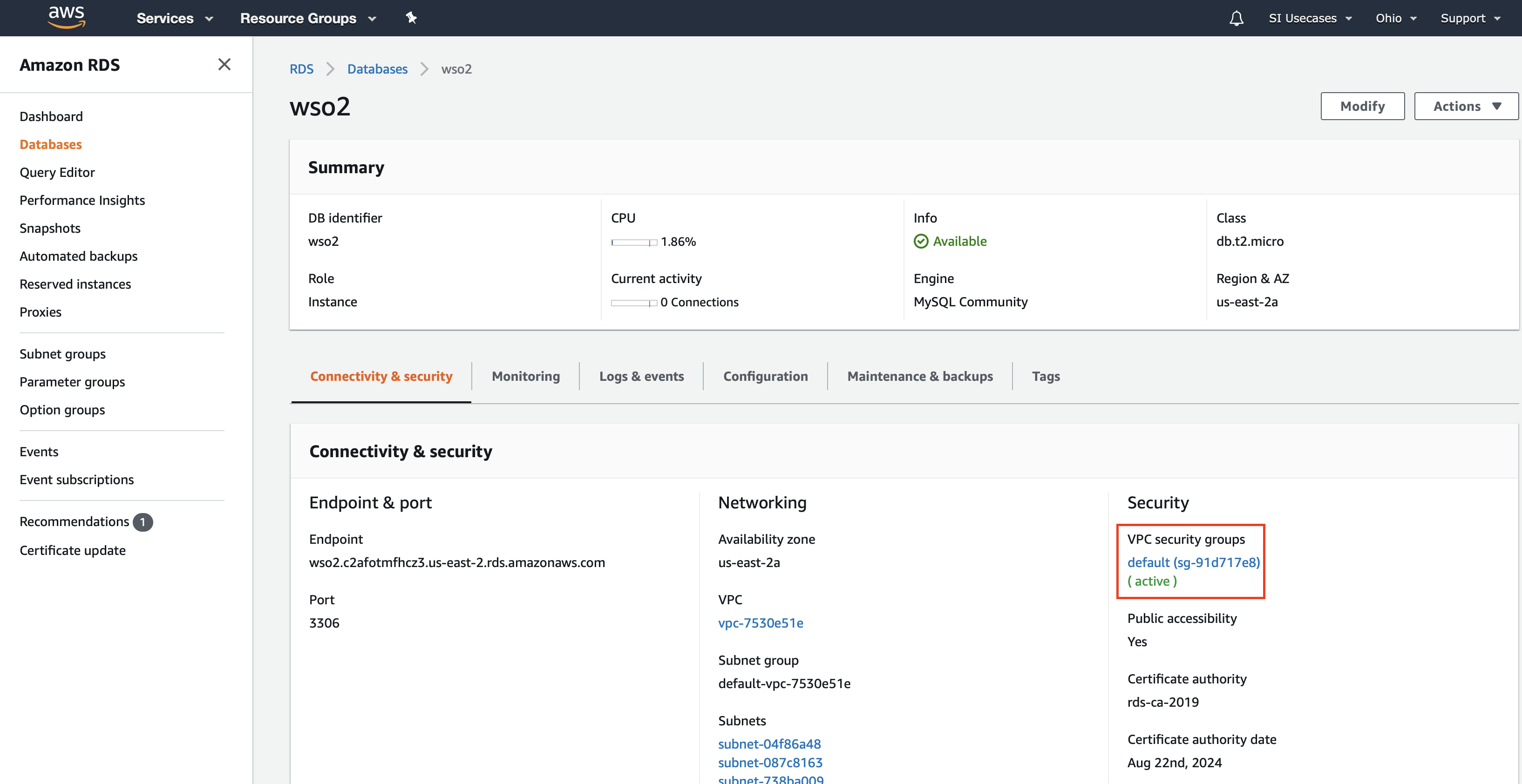Go to Databases breadcrumb link
This screenshot has width=1522, height=784.
tap(377, 69)
